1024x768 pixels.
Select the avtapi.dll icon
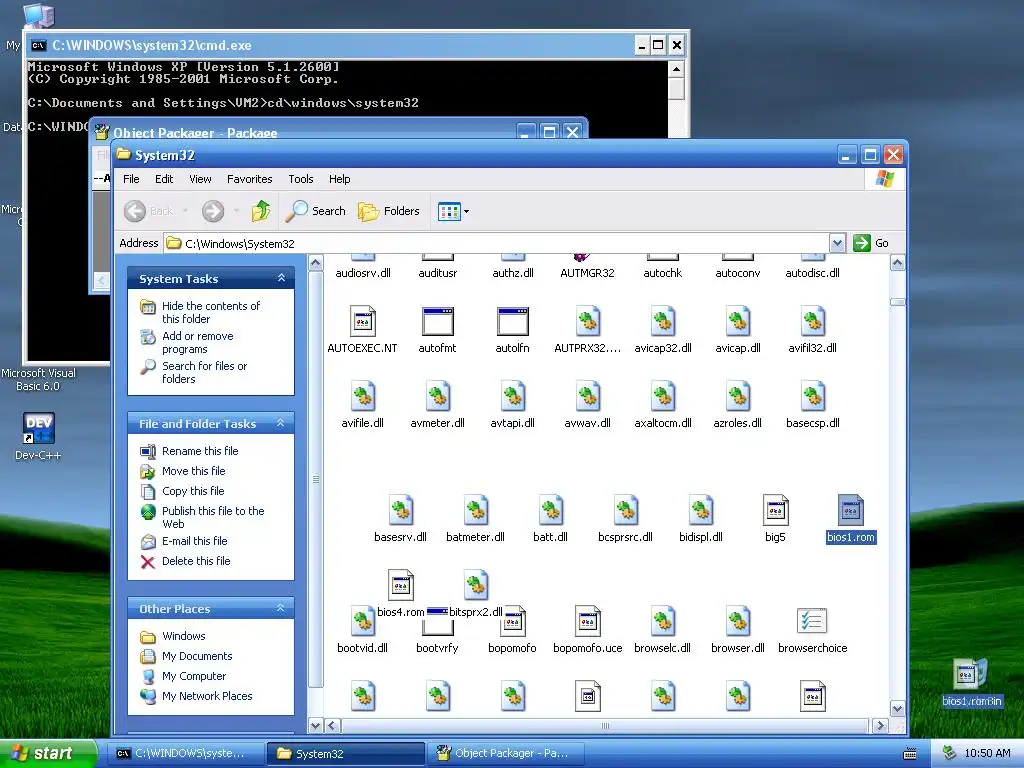pyautogui.click(x=513, y=396)
